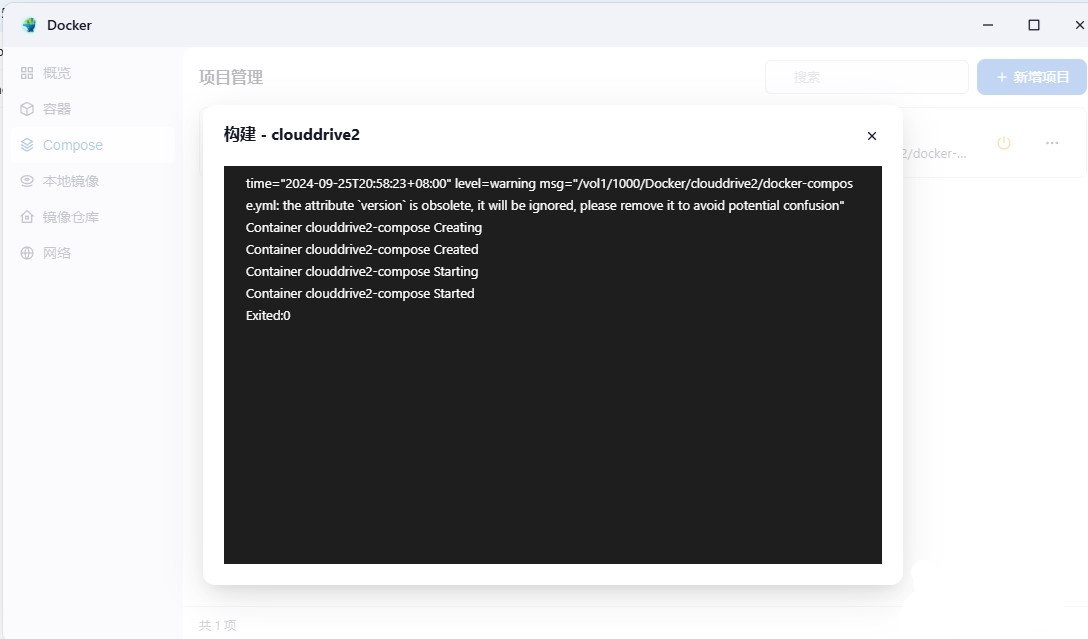Select the 容器 container cube icon
1088x639 pixels.
[27, 109]
